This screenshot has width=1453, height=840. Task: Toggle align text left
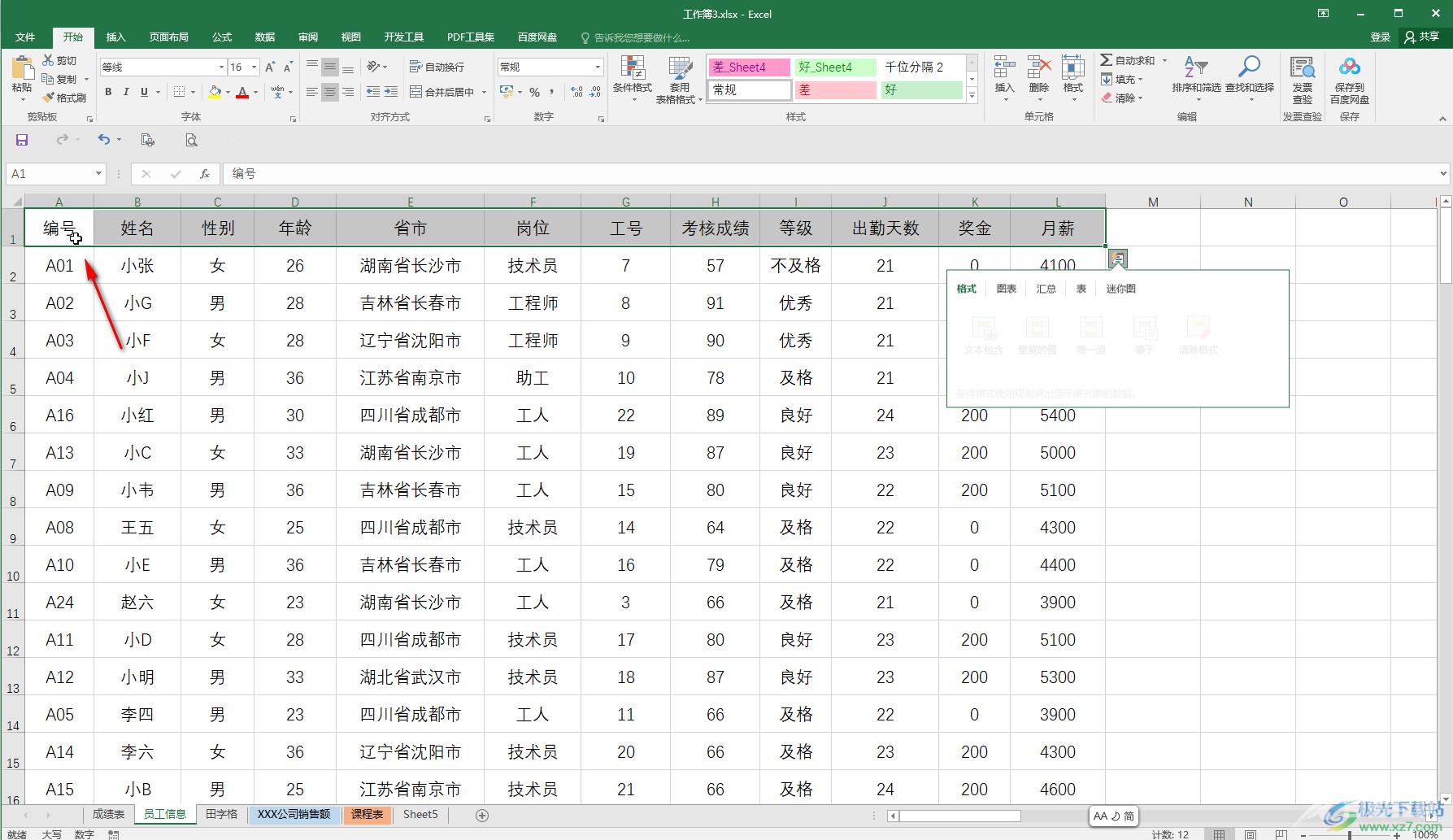(312, 92)
